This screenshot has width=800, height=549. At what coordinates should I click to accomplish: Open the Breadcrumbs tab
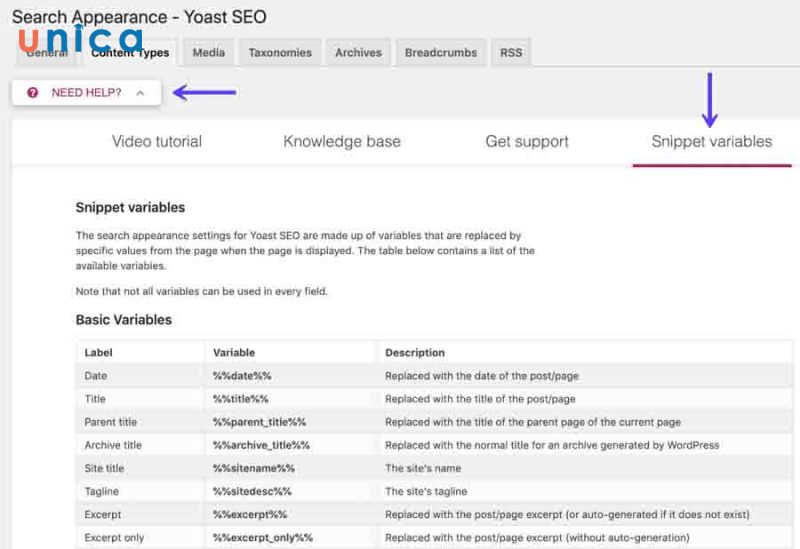(x=441, y=53)
